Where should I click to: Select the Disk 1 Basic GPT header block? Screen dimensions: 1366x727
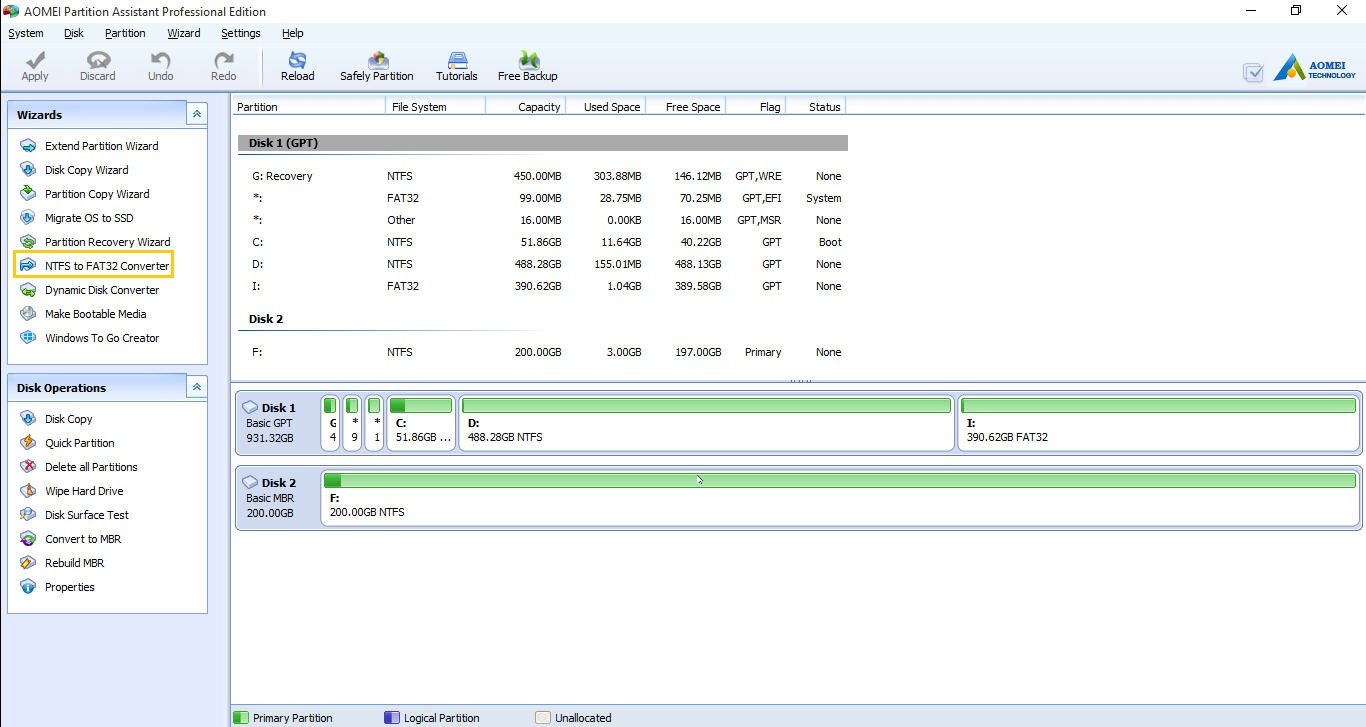tap(277, 423)
